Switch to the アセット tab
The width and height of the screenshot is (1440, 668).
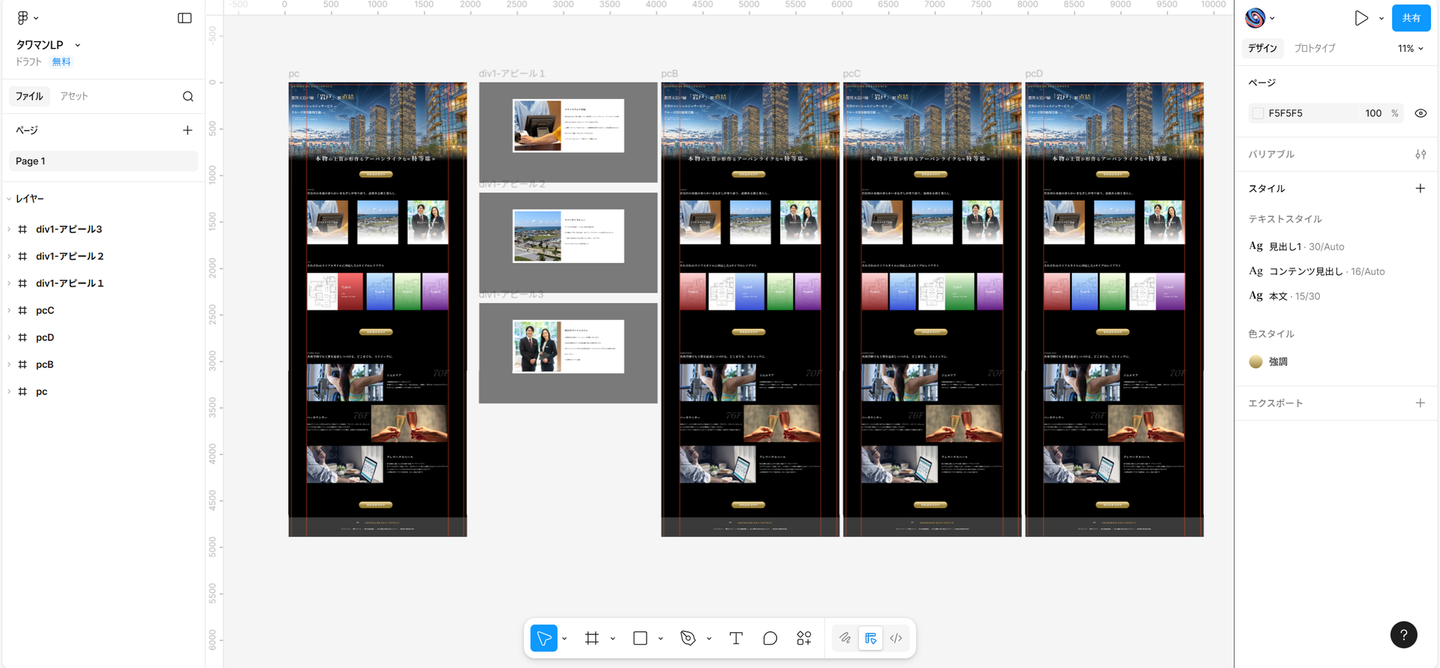click(x=74, y=96)
